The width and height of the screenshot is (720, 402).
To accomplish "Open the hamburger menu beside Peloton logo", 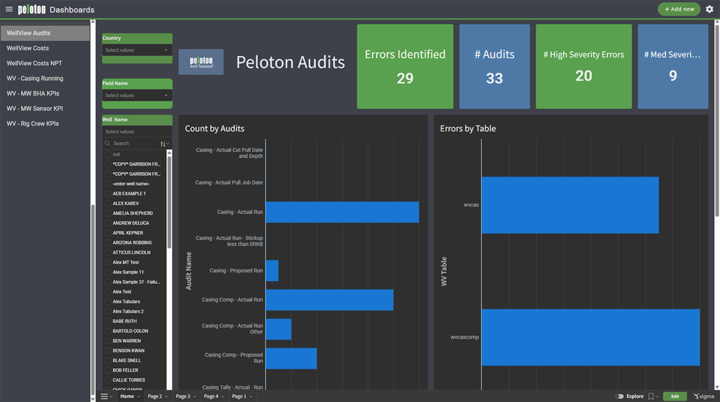I will 9,9.
